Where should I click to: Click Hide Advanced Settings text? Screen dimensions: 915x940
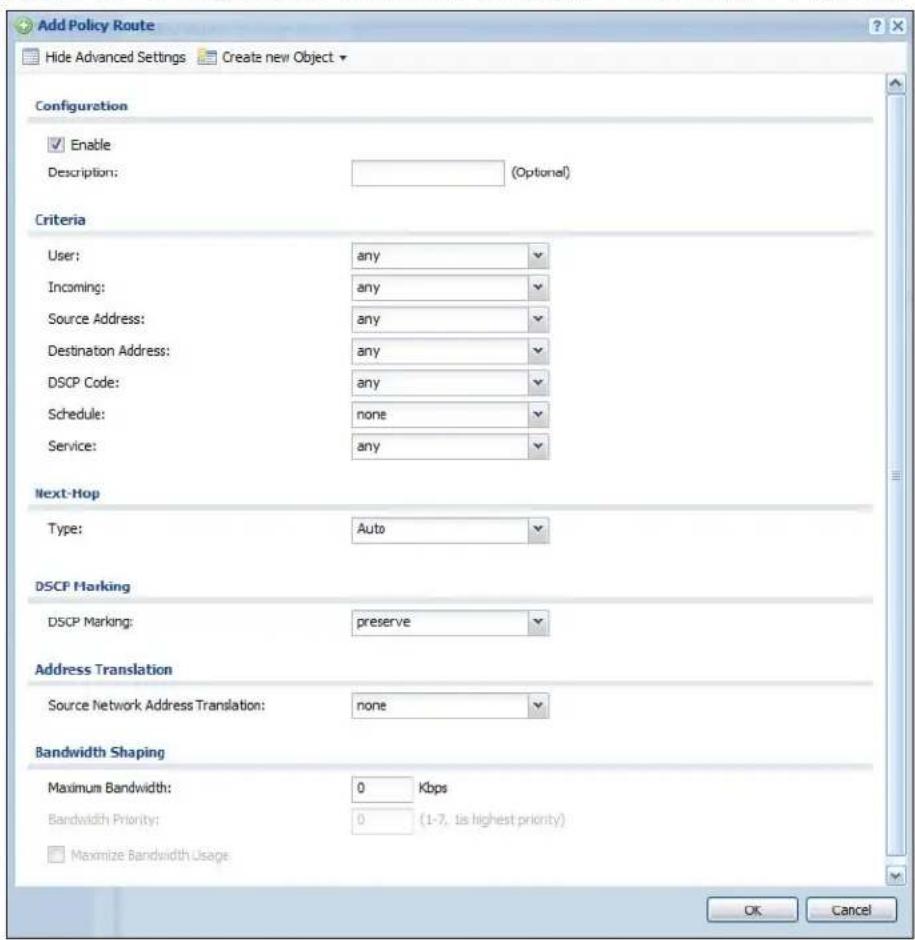115,57
